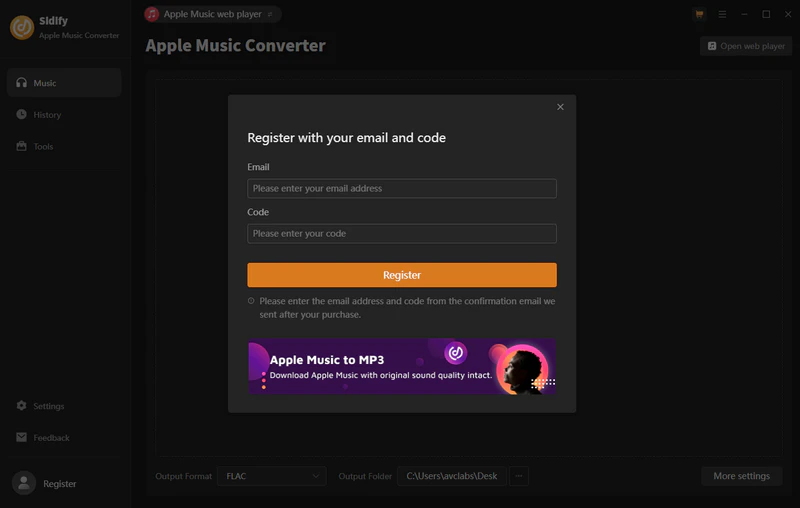800x508 pixels.
Task: Click the envelope Feedback icon
Action: 21,437
